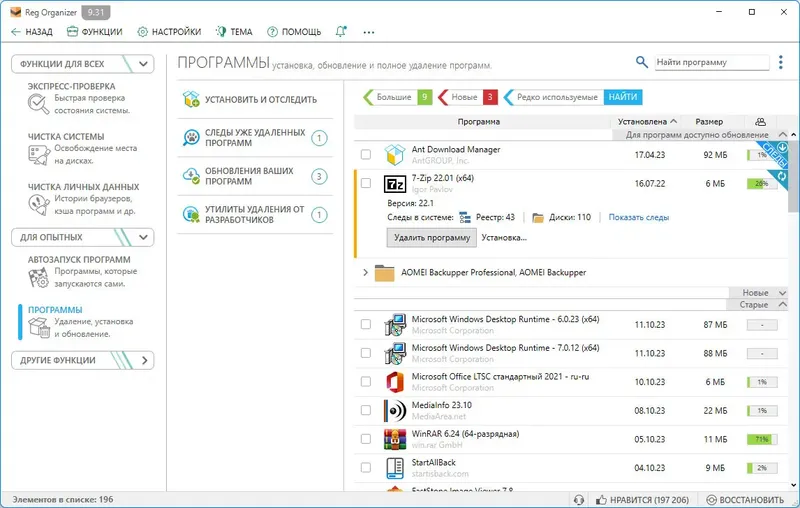Check the Microsoft Office LTSC checkbox
This screenshot has height=508, width=800.
[366, 382]
